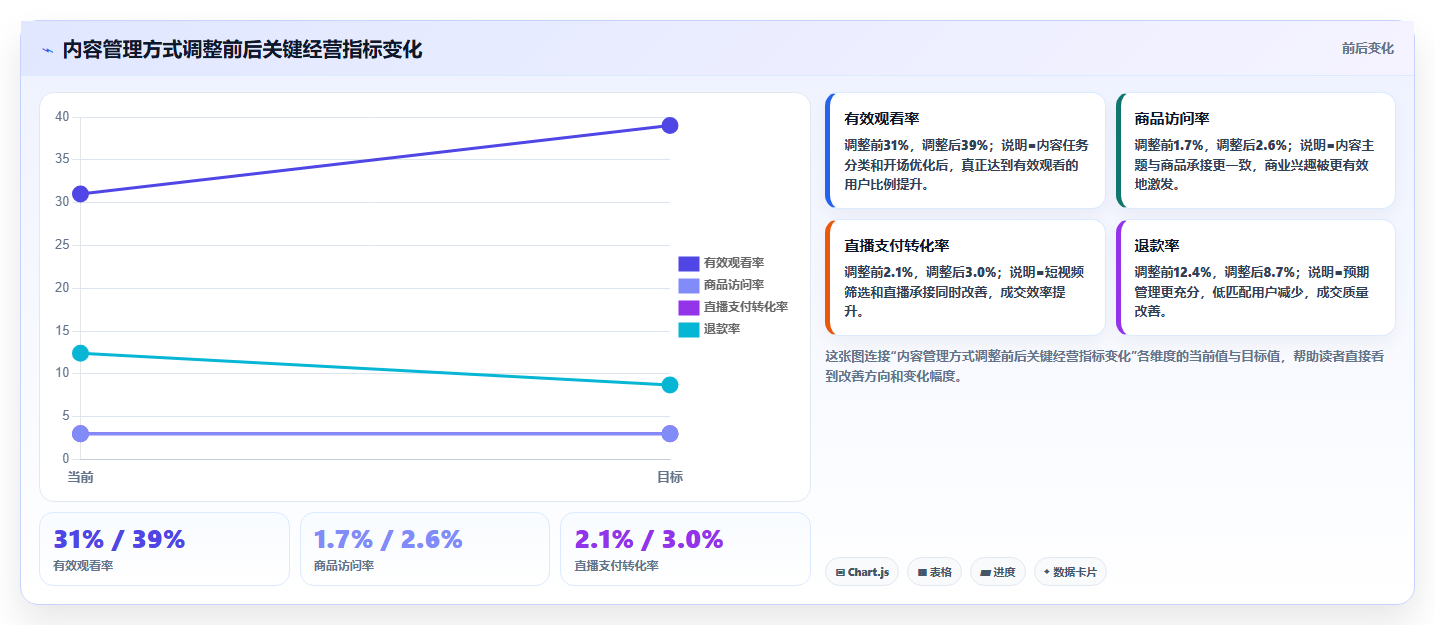This screenshot has width=1435, height=625.
Task: Click the Chart.js chip
Action: coord(862,572)
